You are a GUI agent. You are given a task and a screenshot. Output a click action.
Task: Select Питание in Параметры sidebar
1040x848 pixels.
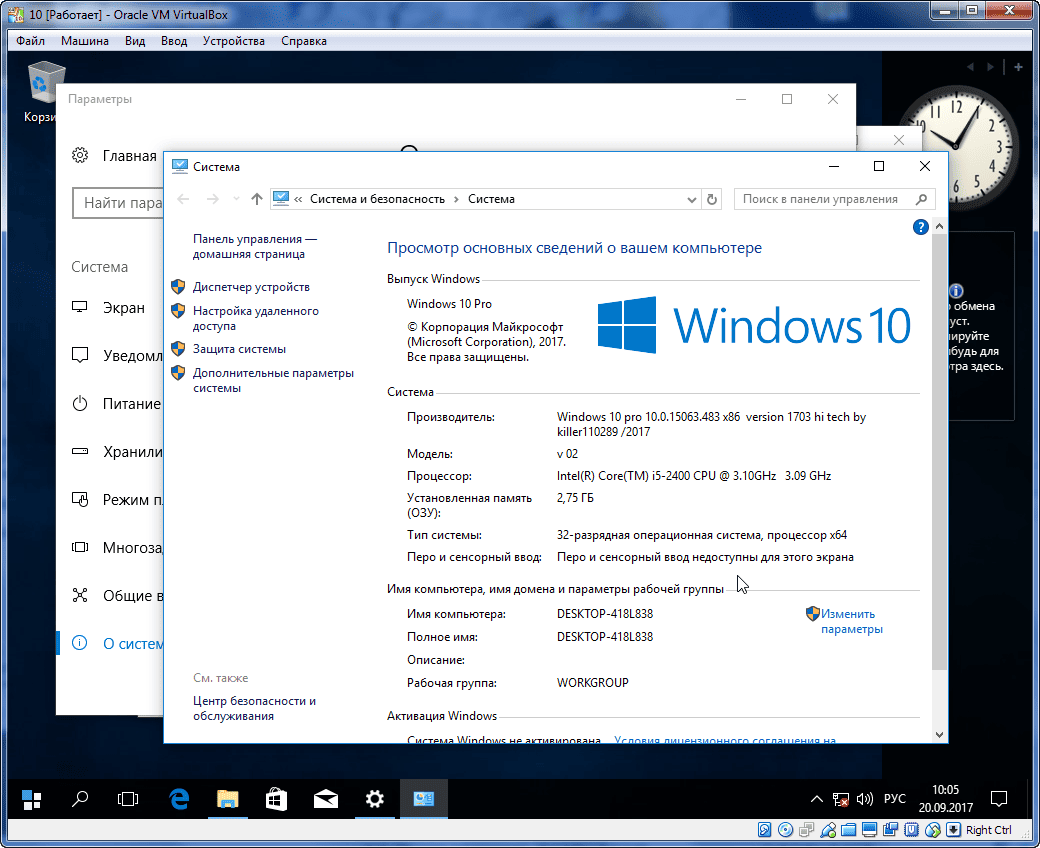(117, 404)
